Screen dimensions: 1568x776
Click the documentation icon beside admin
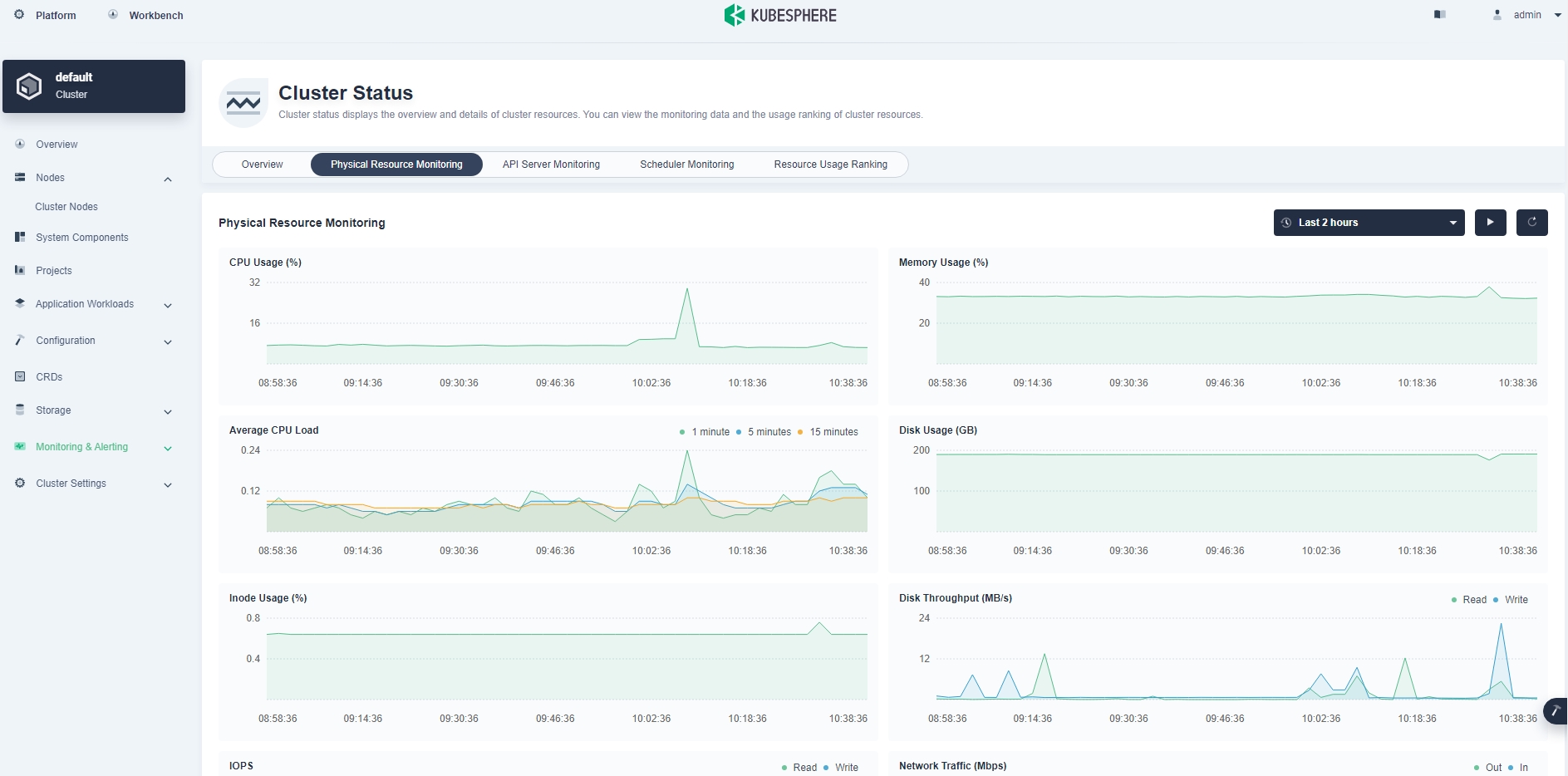pyautogui.click(x=1440, y=15)
